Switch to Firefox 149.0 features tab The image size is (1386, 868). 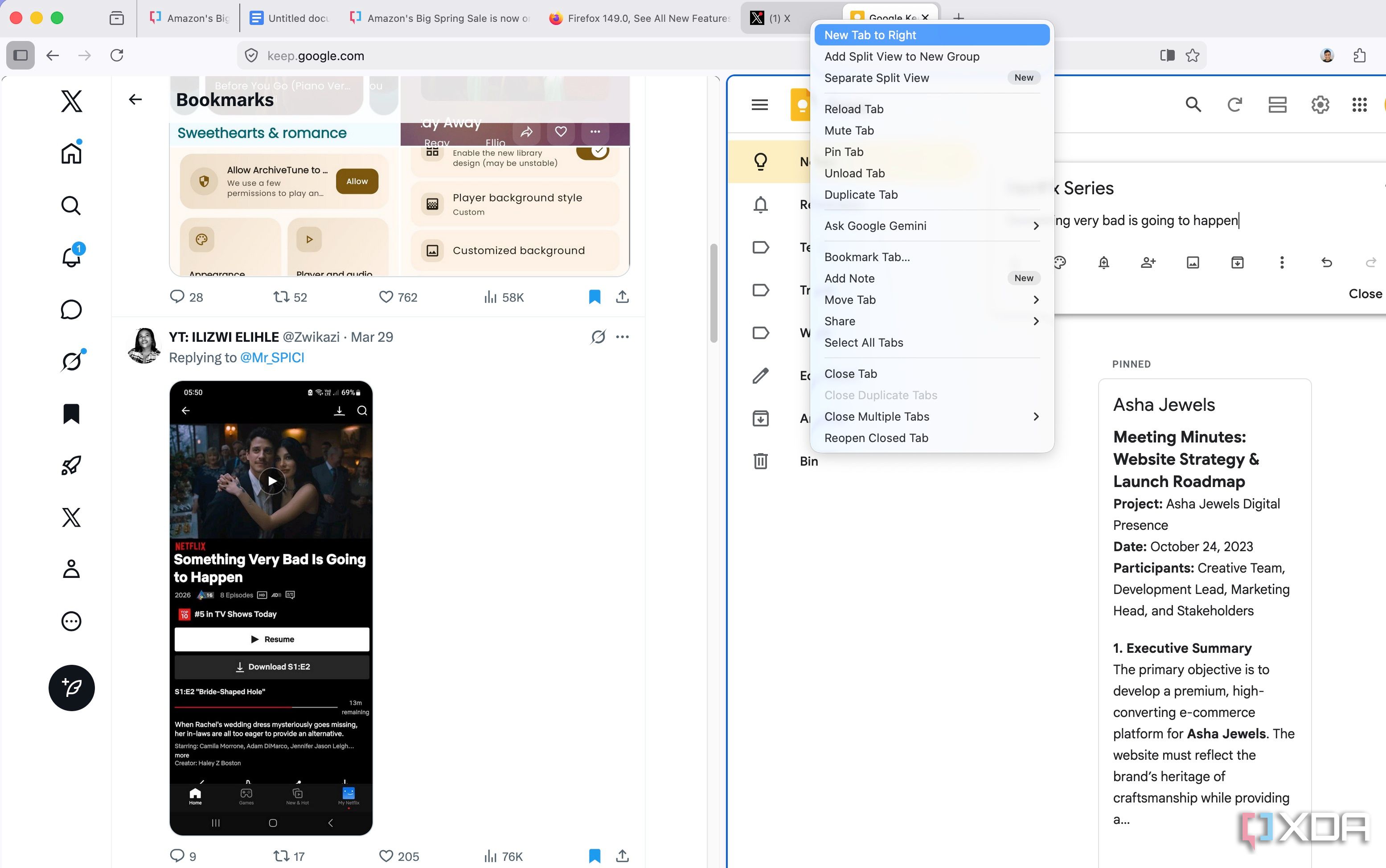point(640,18)
